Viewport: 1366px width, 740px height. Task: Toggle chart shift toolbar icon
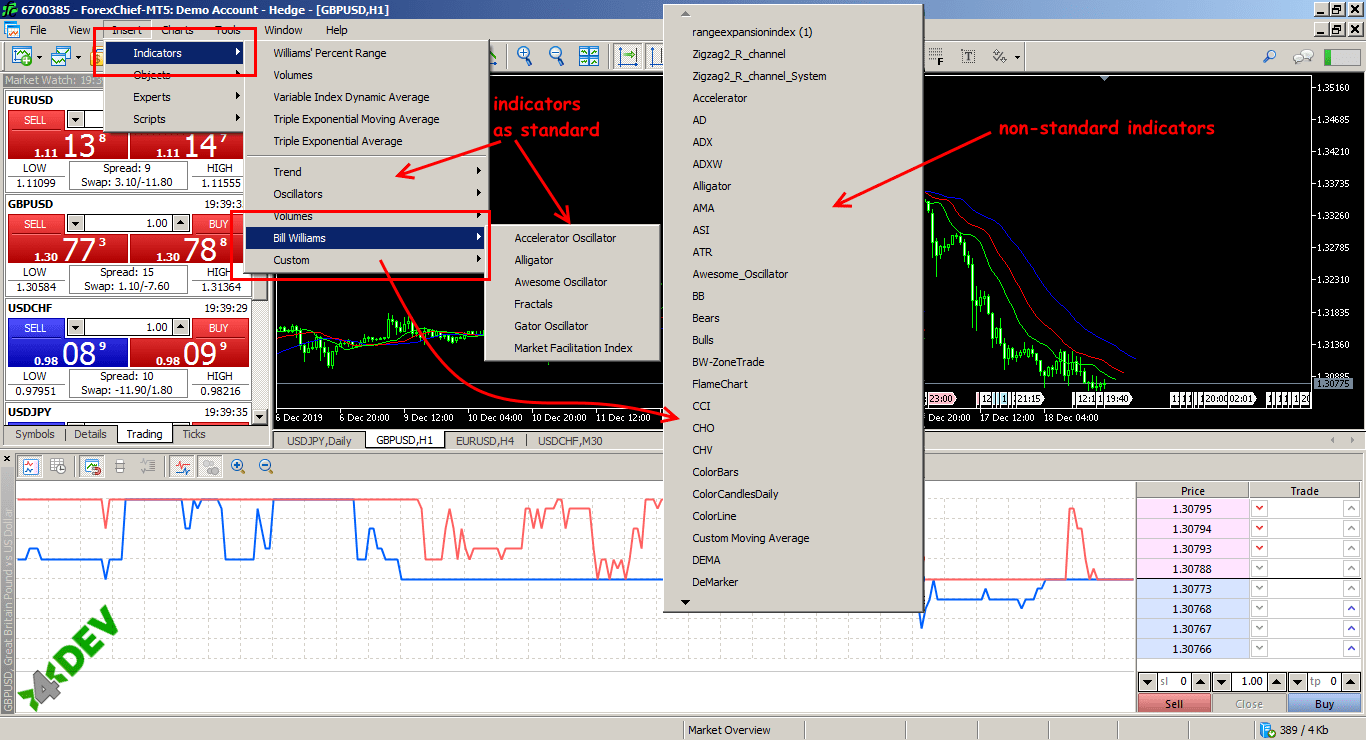[629, 56]
